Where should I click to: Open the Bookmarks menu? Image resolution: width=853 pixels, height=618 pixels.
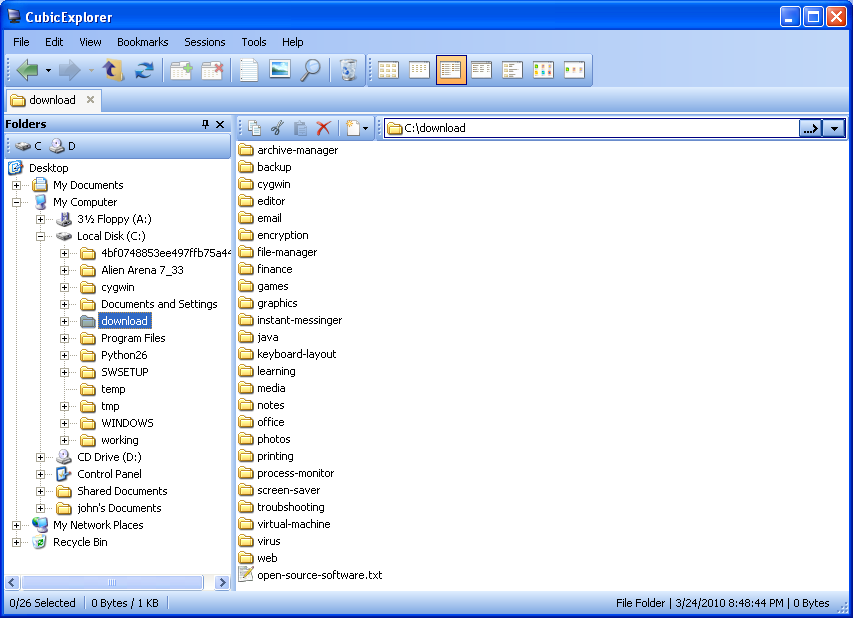pyautogui.click(x=142, y=42)
